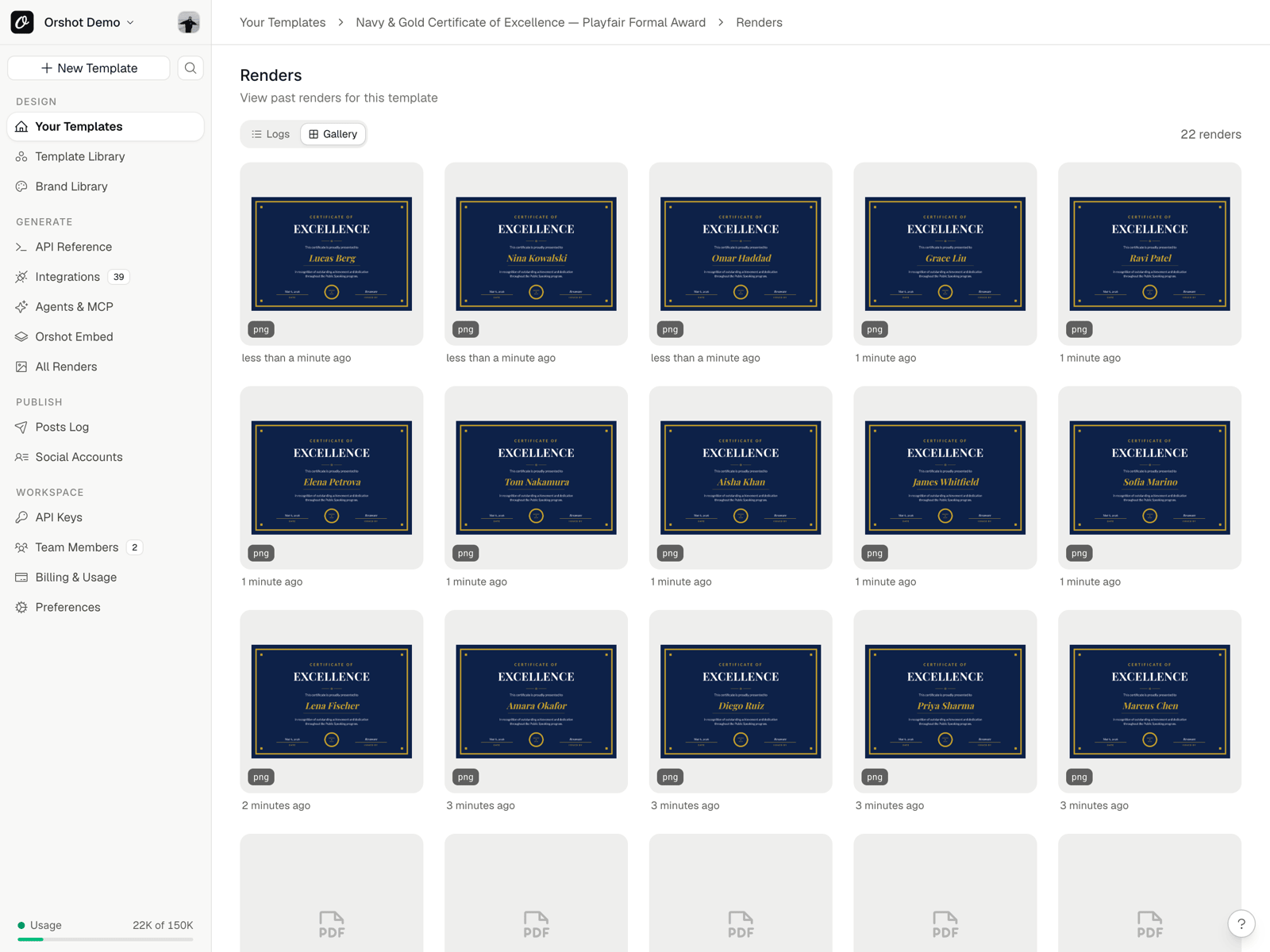Open the Diego Ruiz certificate render
Viewport: 1270px width, 952px height.
click(741, 701)
